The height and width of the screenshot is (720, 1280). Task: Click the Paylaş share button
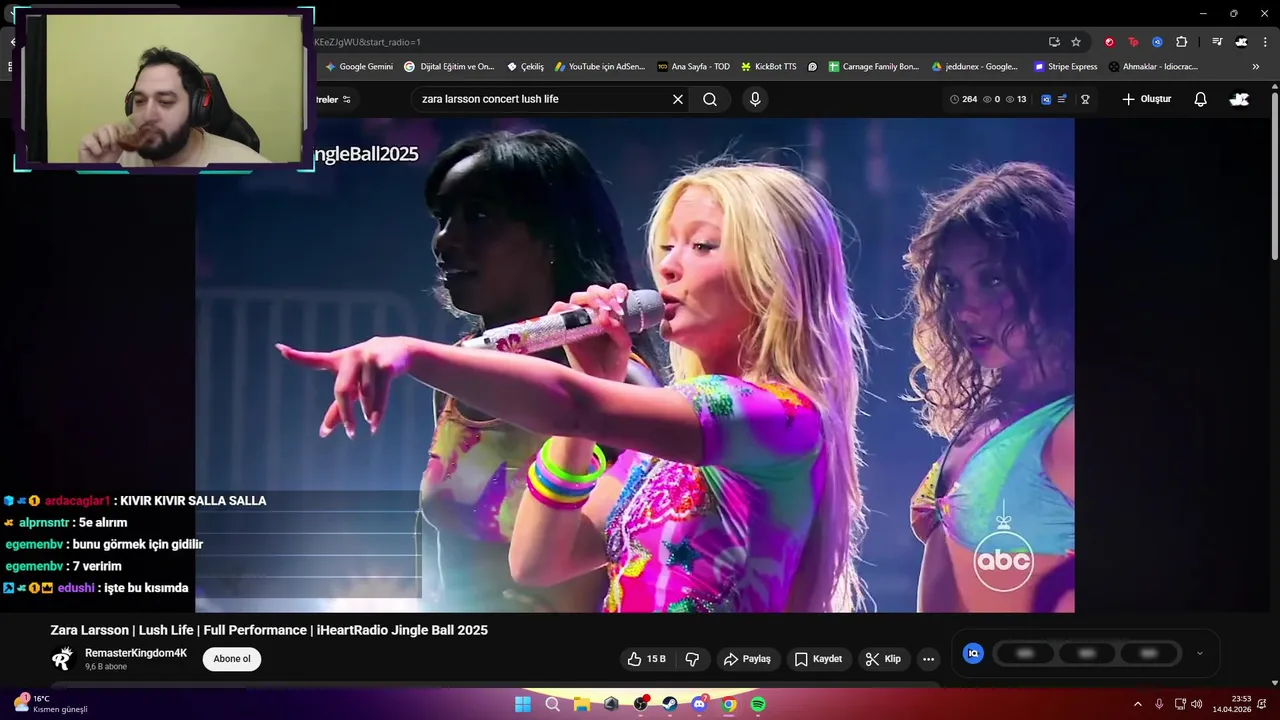(747, 659)
